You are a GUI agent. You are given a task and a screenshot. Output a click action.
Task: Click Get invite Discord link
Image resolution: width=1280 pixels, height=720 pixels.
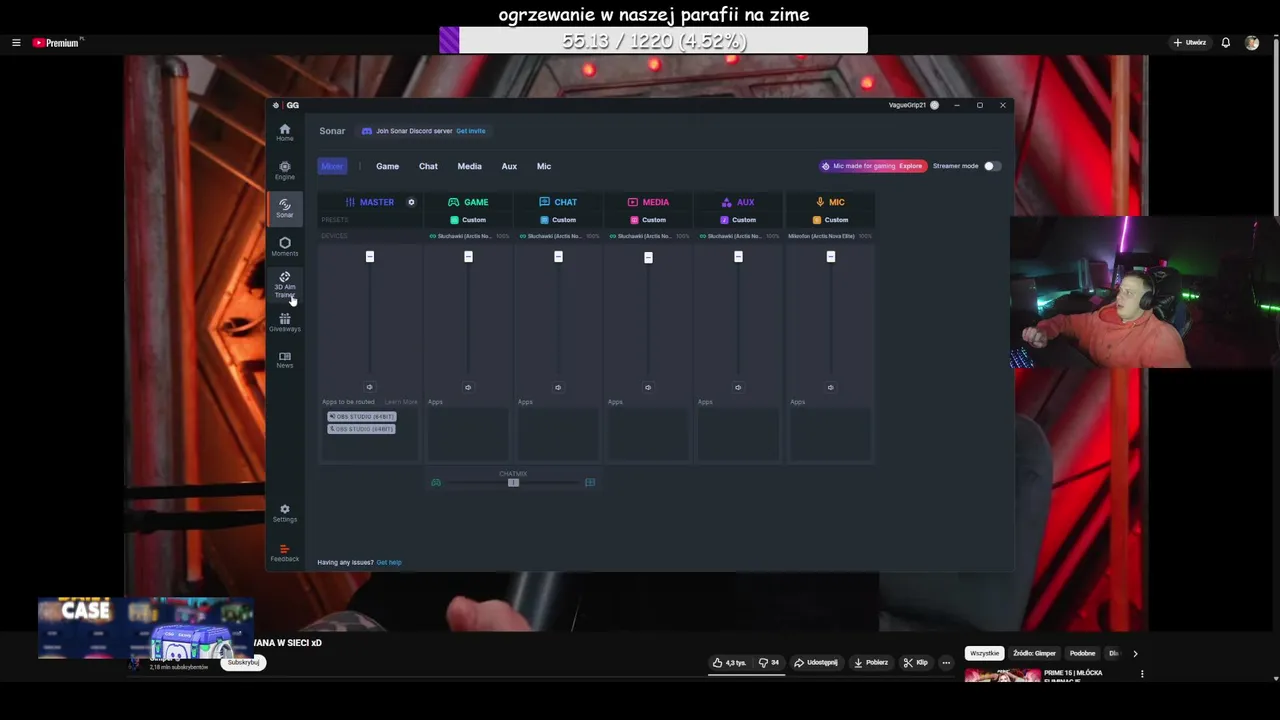point(471,131)
